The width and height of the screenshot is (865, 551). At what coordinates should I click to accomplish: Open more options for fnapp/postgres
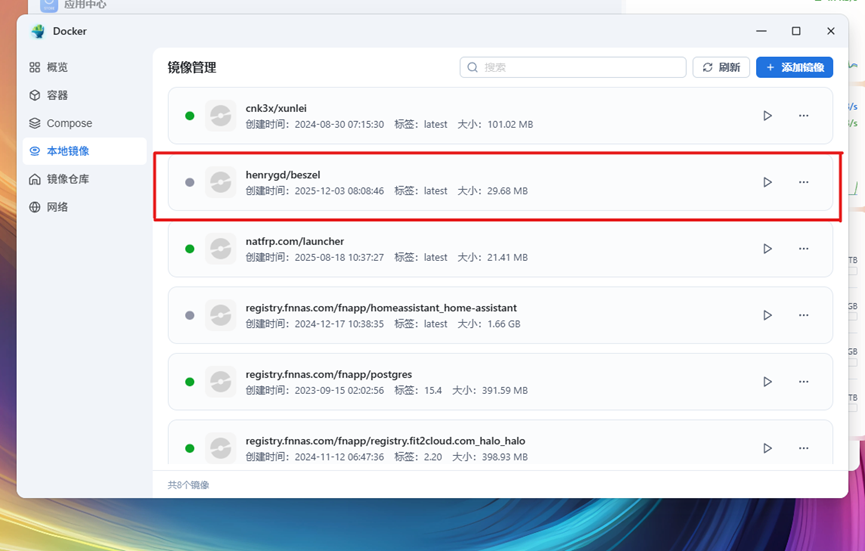click(803, 382)
